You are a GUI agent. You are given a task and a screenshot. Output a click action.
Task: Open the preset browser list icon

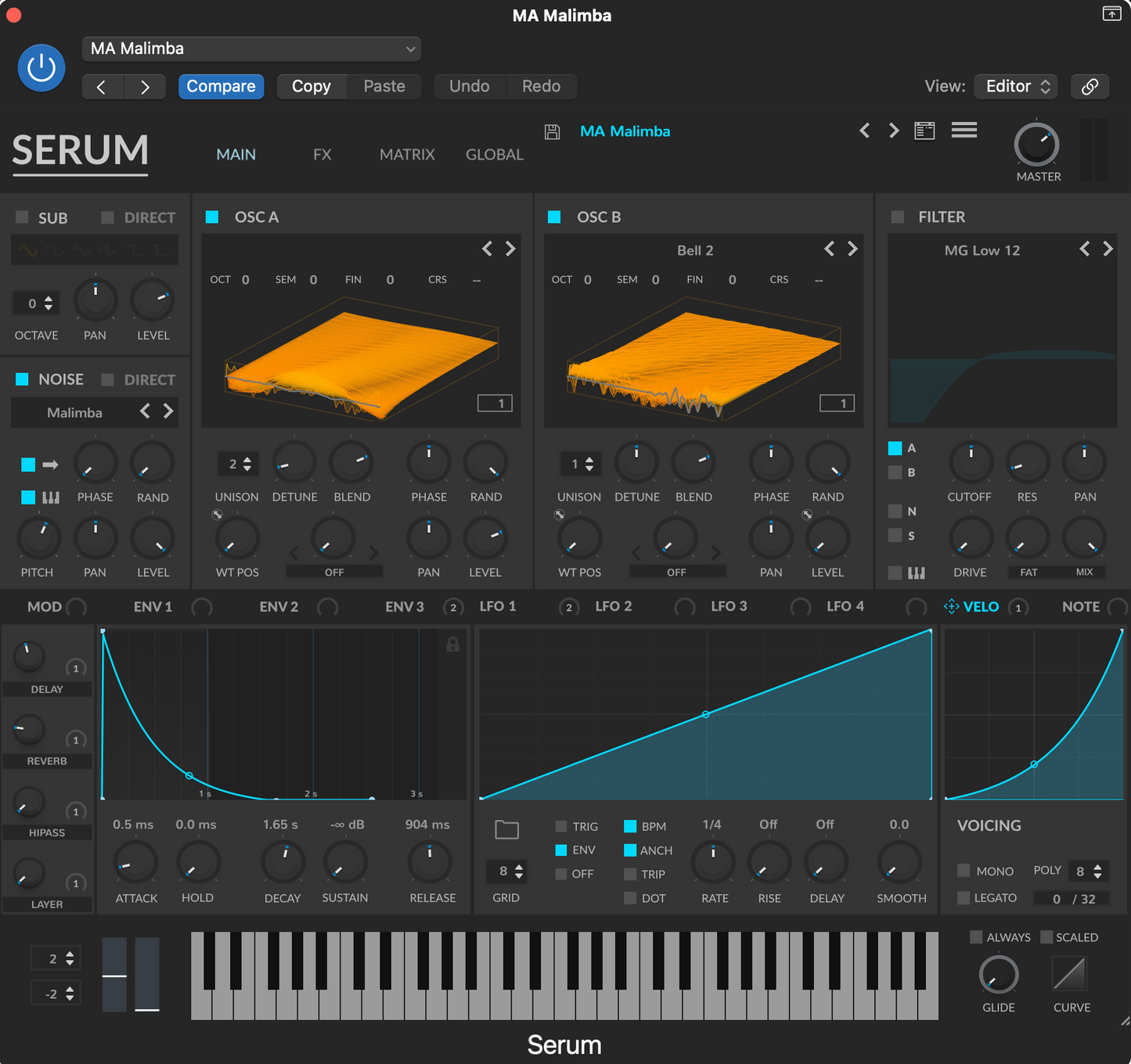click(x=924, y=131)
